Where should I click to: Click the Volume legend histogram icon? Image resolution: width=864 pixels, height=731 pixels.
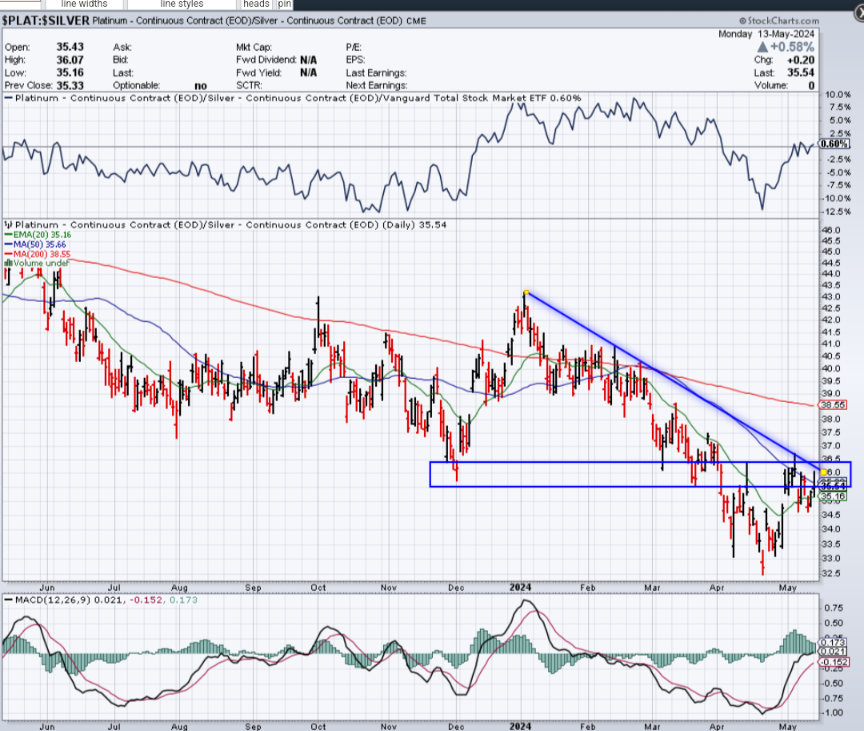click(x=7, y=264)
